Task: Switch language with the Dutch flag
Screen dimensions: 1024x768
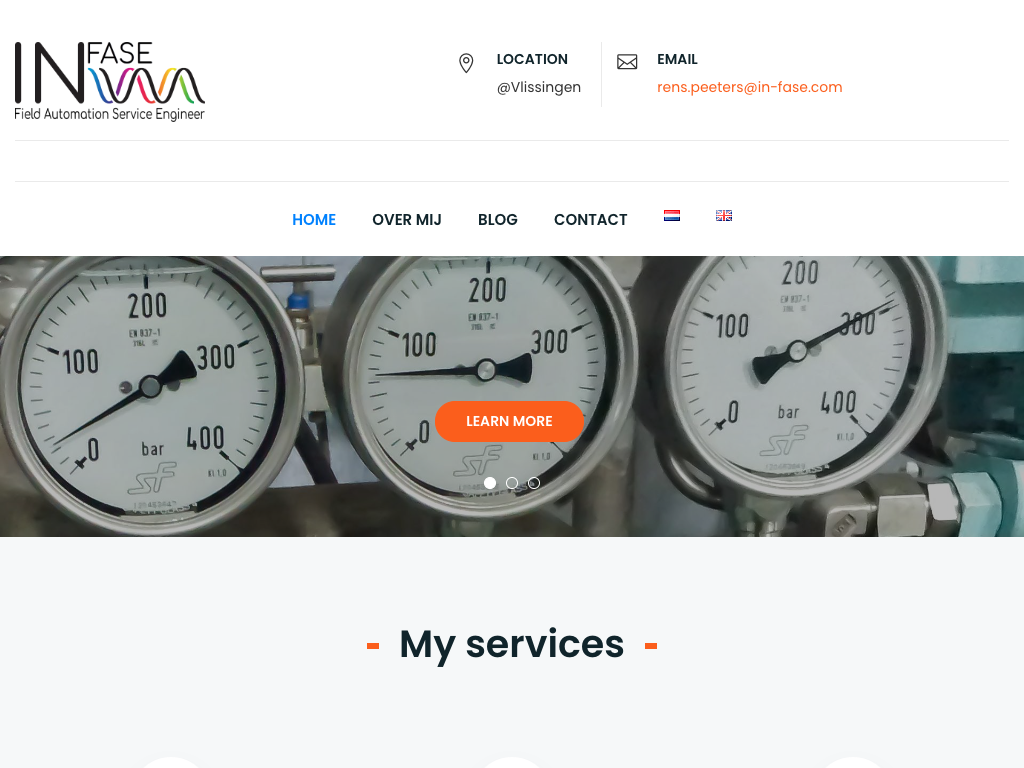Action: click(x=672, y=216)
